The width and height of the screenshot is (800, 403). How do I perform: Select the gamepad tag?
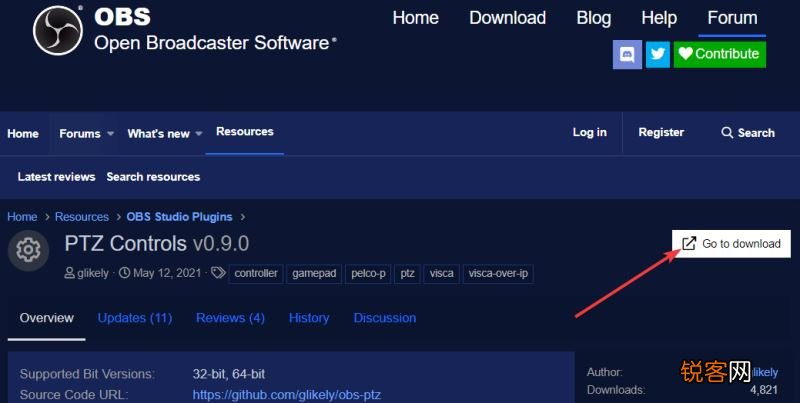314,273
